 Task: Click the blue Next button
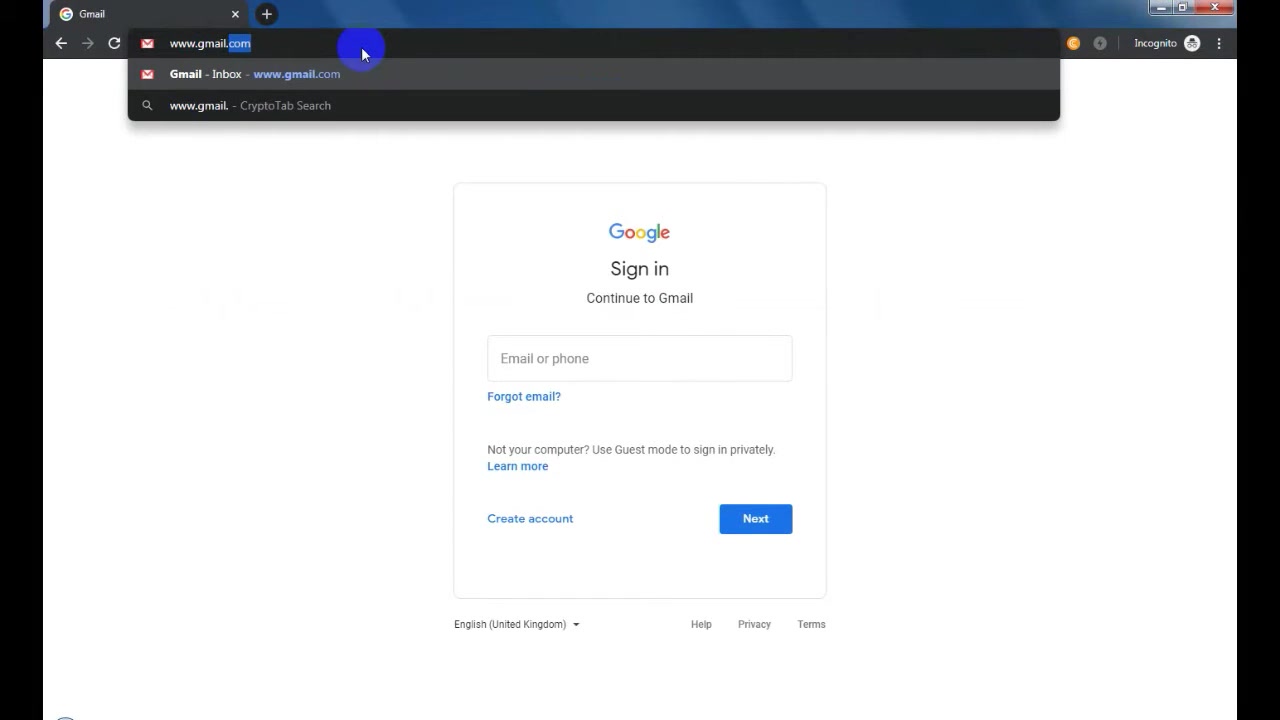pos(756,519)
